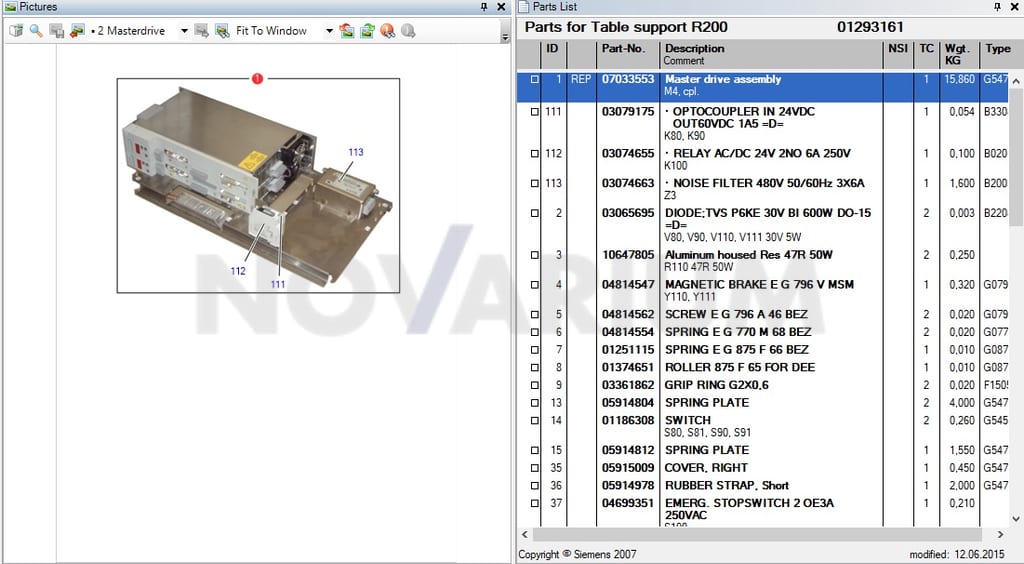Tick the checkbox for MAGNETIC BRAKE row 4
The width and height of the screenshot is (1024, 564).
point(535,285)
